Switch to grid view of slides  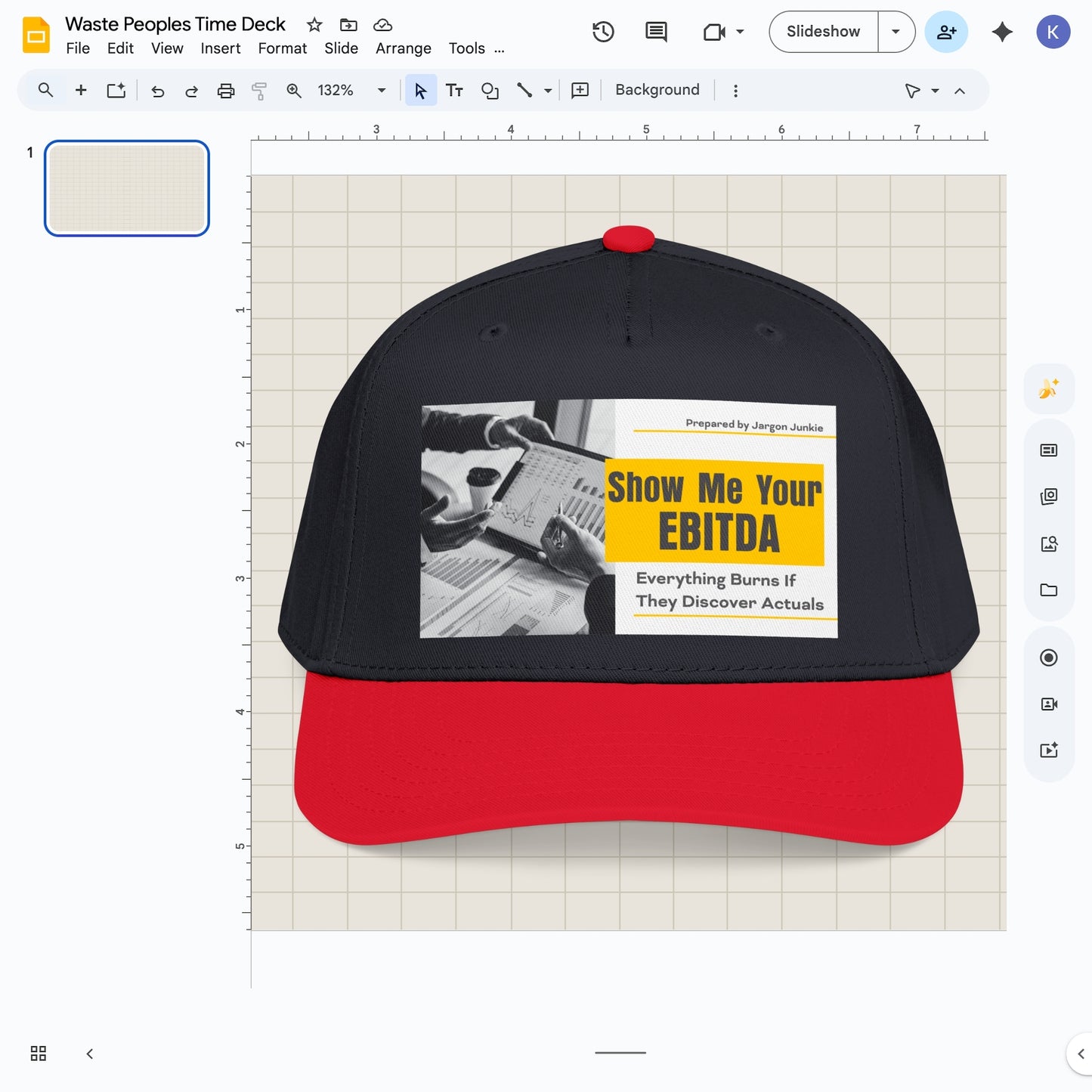[x=39, y=1053]
